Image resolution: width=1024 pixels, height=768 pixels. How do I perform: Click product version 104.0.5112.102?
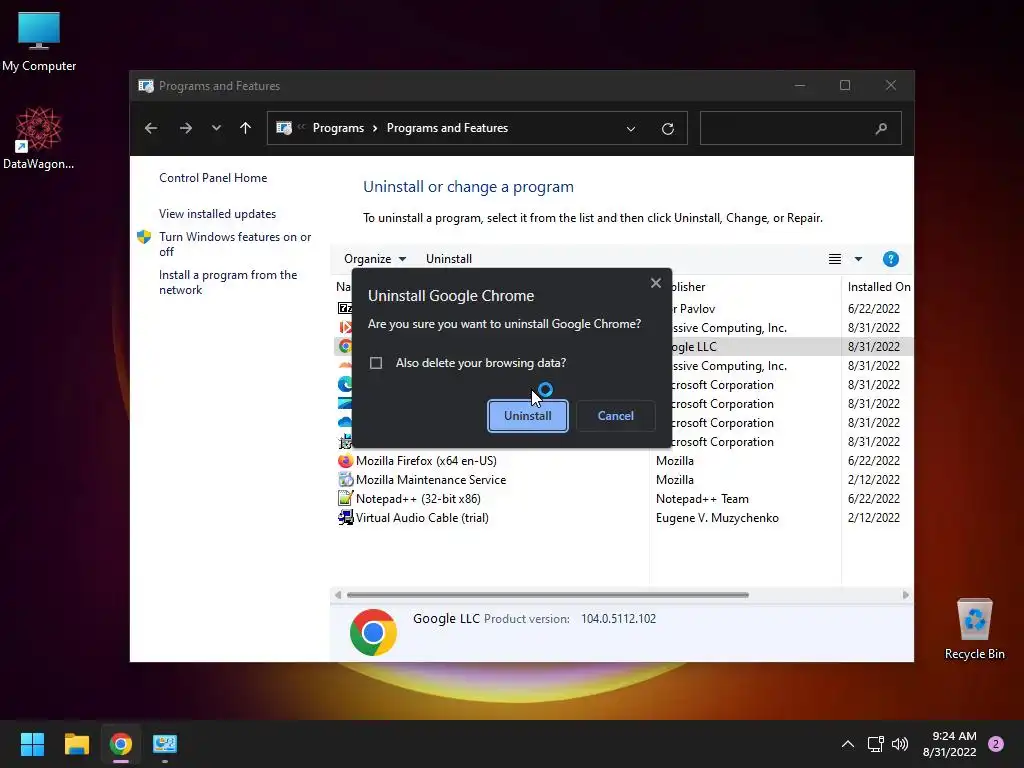618,619
